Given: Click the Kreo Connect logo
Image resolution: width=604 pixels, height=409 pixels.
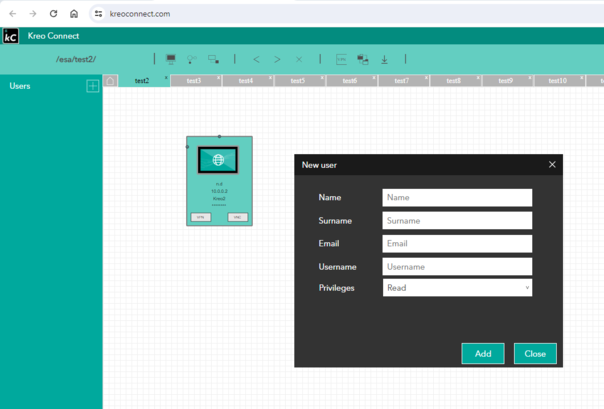Looking at the screenshot, I should point(11,36).
